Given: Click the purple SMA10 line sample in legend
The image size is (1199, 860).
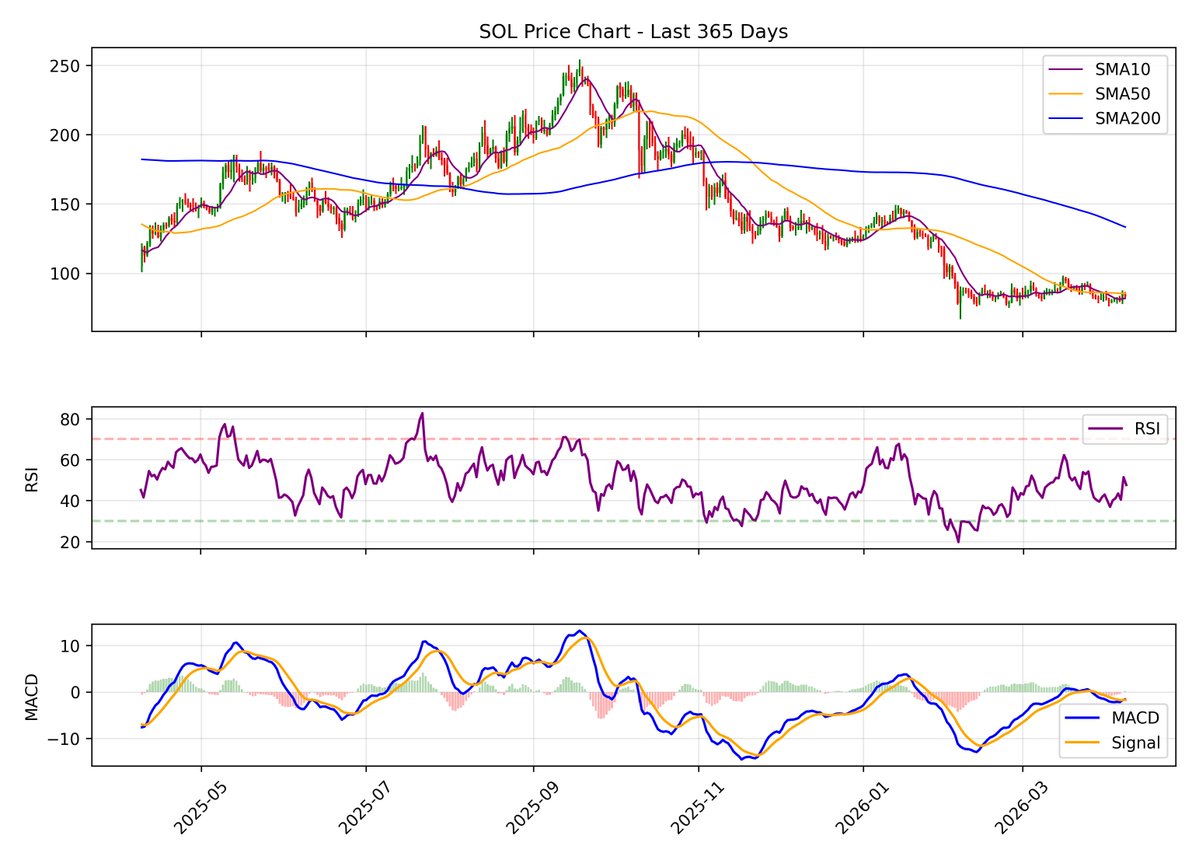Looking at the screenshot, I should coord(1066,70).
